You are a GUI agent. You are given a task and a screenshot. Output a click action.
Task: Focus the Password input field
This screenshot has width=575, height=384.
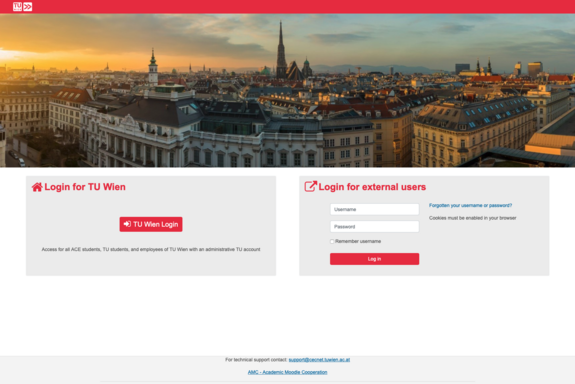click(374, 227)
